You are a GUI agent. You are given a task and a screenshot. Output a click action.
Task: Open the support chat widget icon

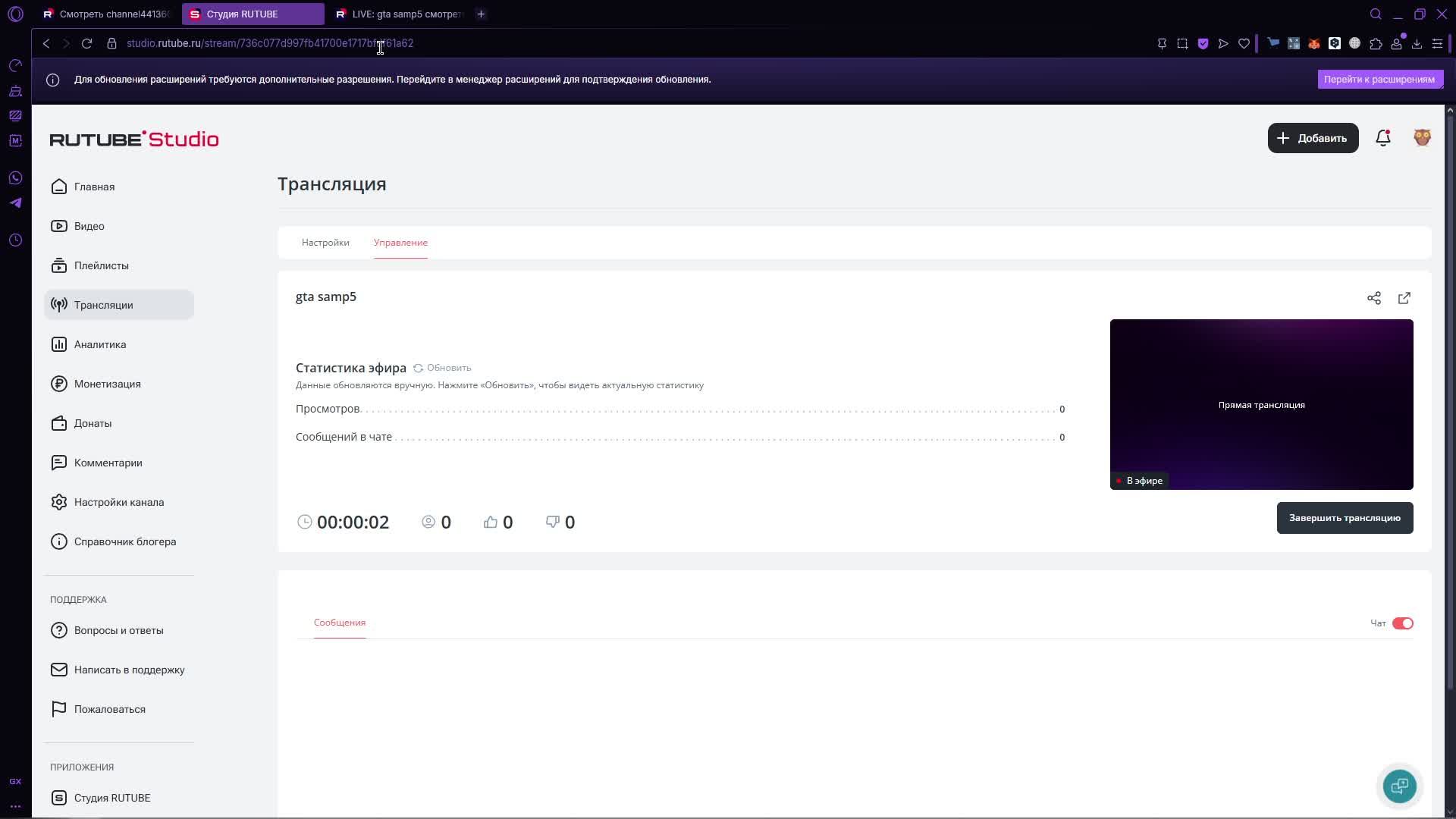pyautogui.click(x=1399, y=786)
